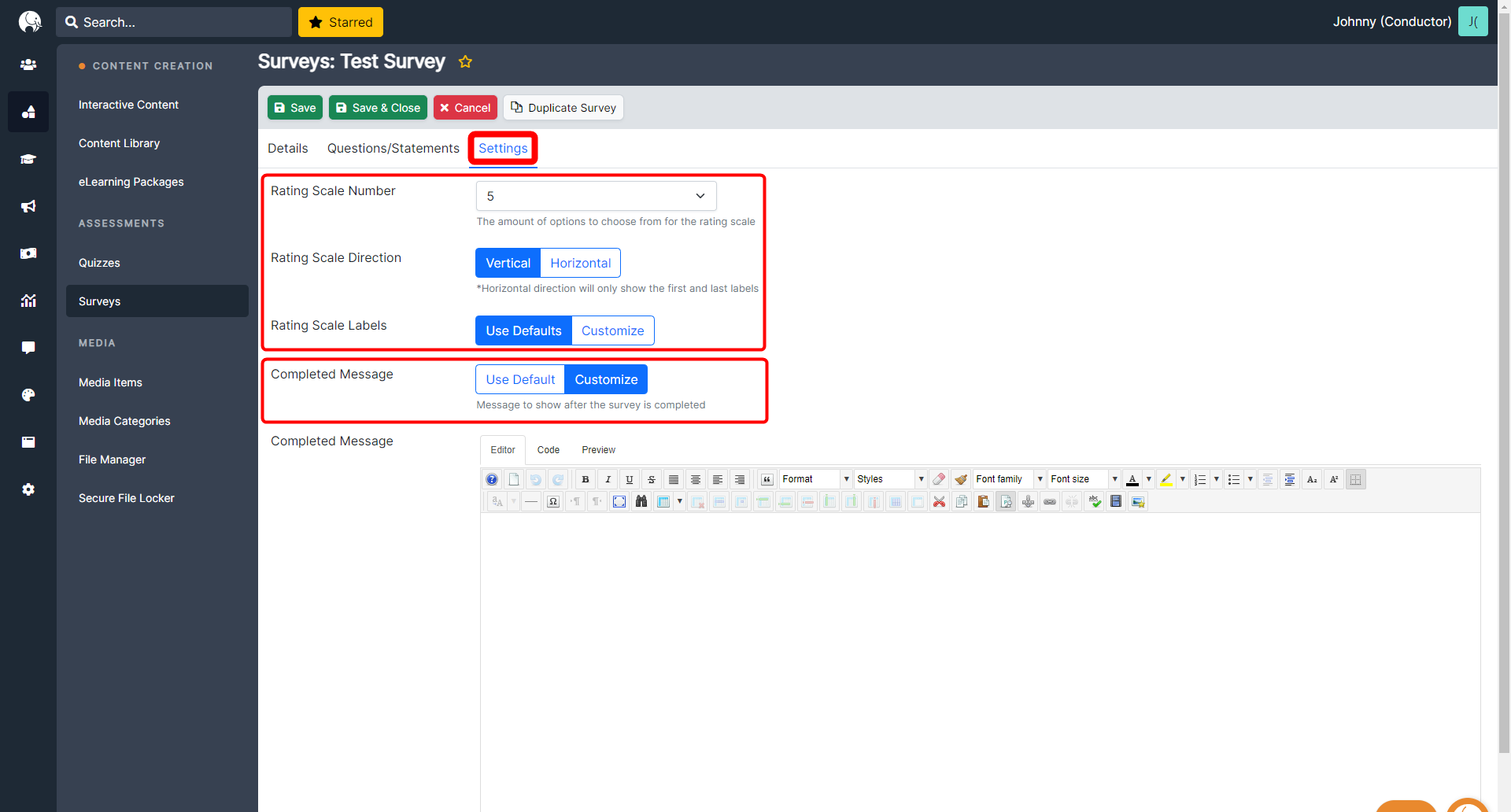Open the Font family dropdown
The width and height of the screenshot is (1511, 812).
point(1009,479)
